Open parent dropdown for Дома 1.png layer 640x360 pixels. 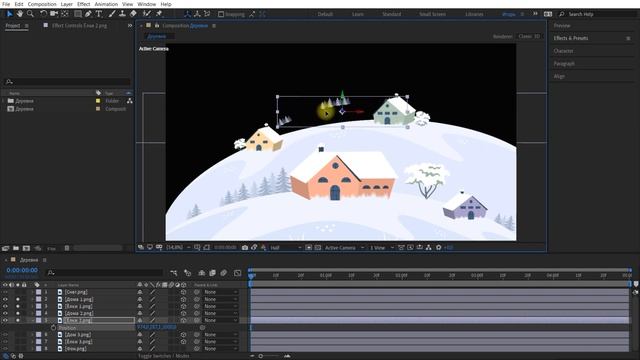[x=221, y=299]
